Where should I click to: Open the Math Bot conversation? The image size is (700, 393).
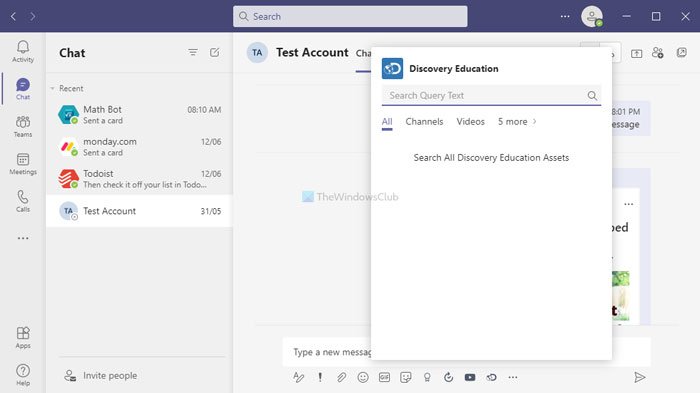139,115
